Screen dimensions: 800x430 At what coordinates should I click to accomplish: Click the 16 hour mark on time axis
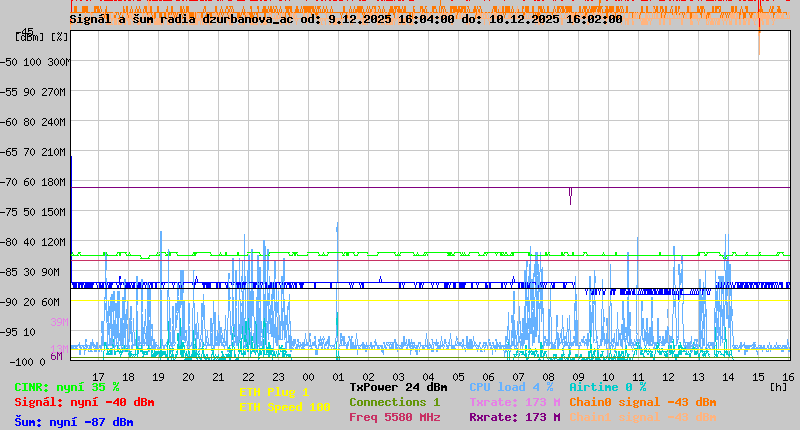point(788,376)
